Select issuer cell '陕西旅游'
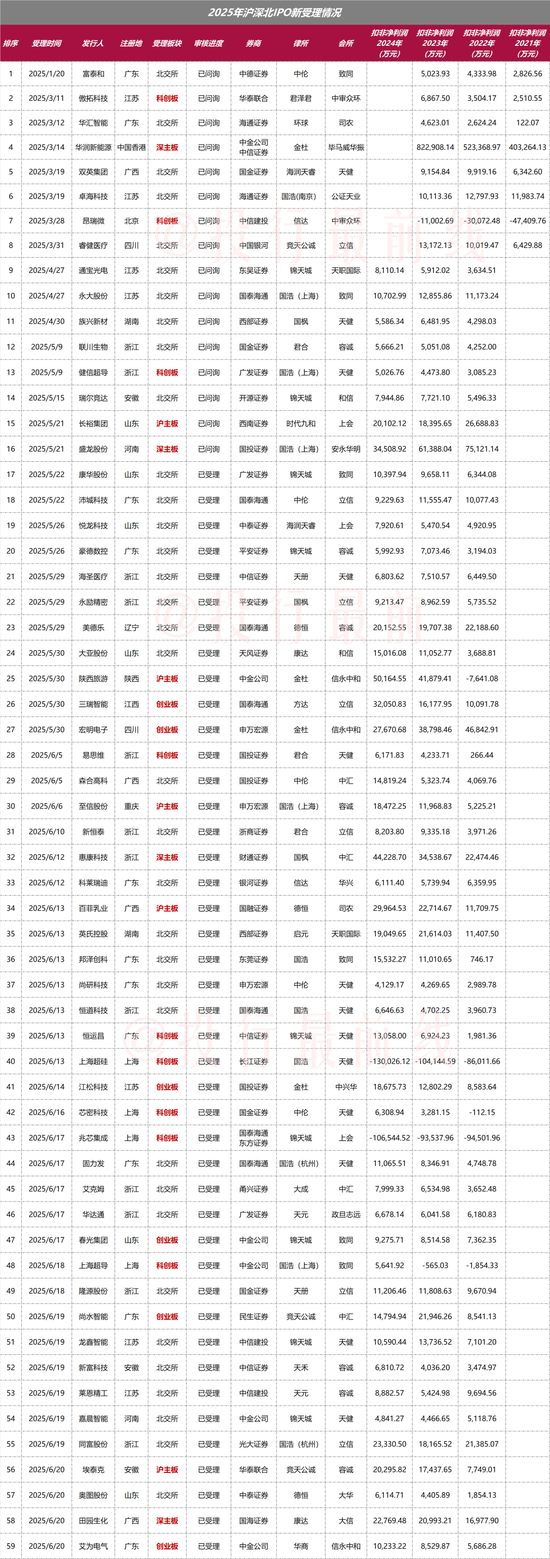 click(x=93, y=679)
